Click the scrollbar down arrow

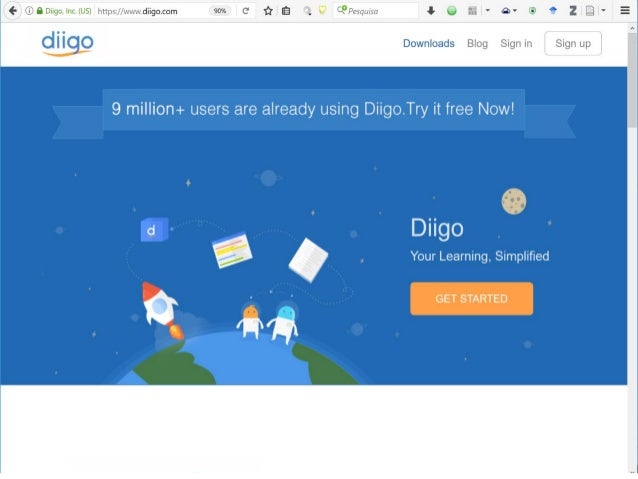pos(632,472)
